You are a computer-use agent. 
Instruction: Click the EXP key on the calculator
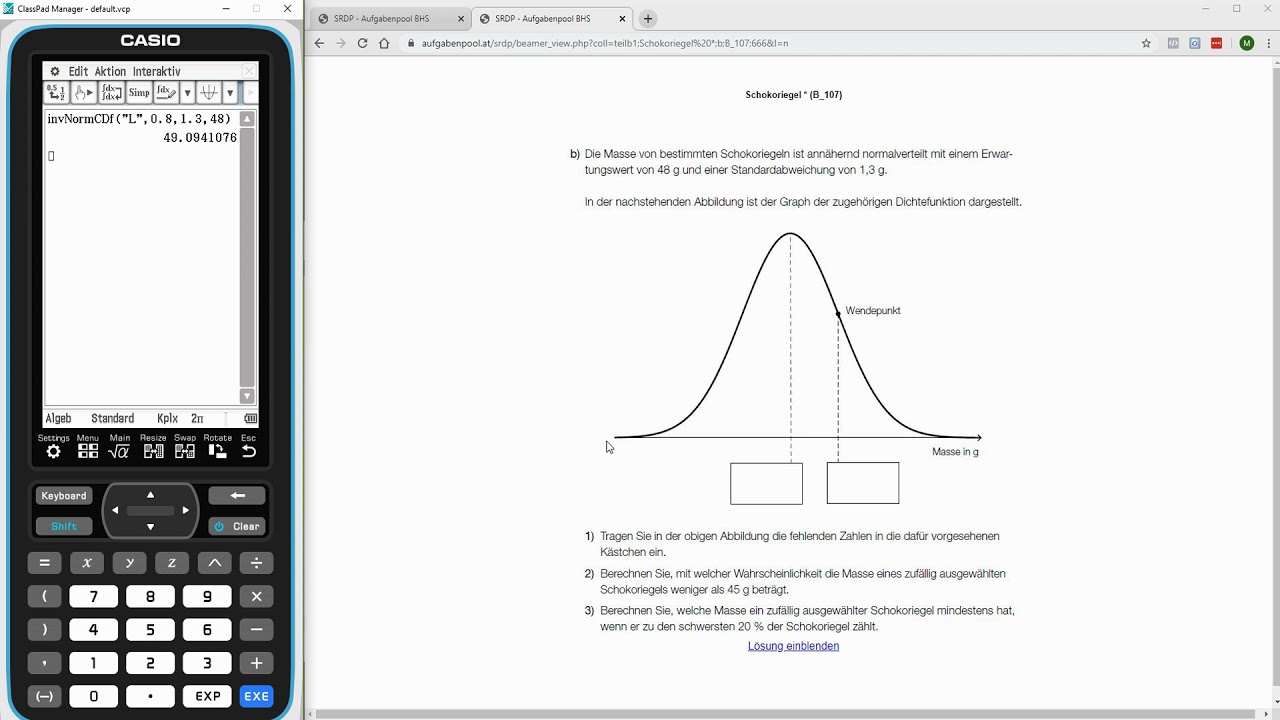pos(208,696)
